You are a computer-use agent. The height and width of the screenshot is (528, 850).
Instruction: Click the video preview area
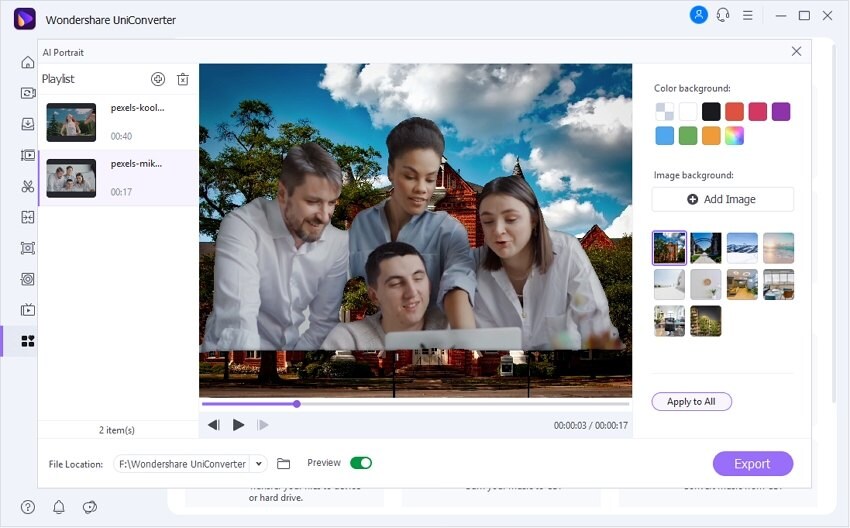point(415,230)
